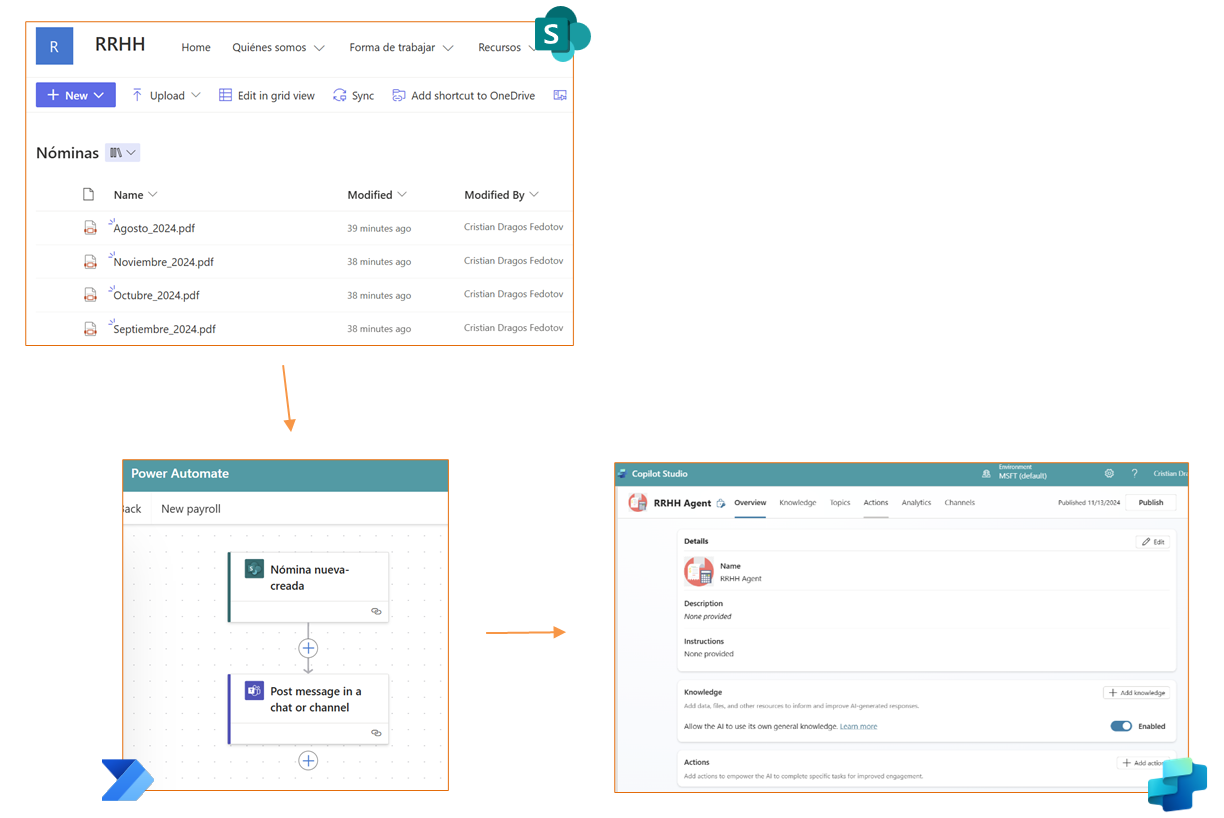Open the Agosto_2024.pdf file icon
This screenshot has height=818, width=1224.
tap(91, 227)
